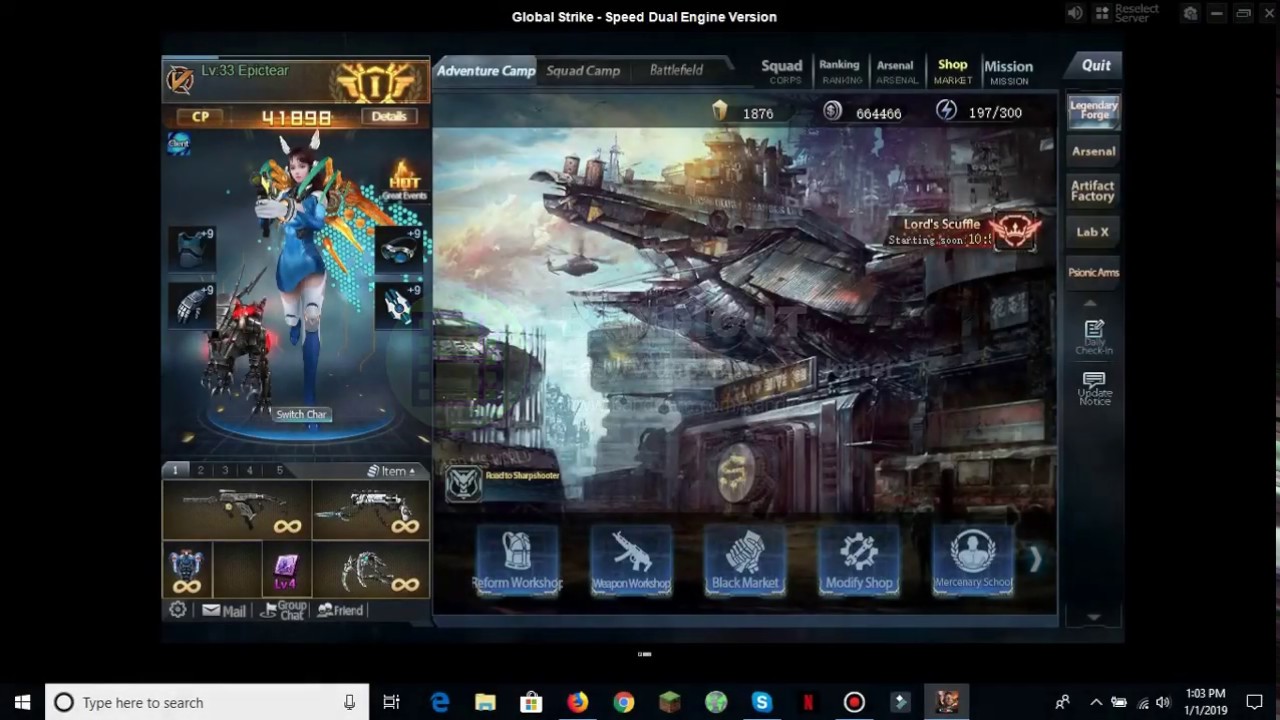Open Psionic Arms
The image size is (1280, 720).
pyautogui.click(x=1093, y=272)
